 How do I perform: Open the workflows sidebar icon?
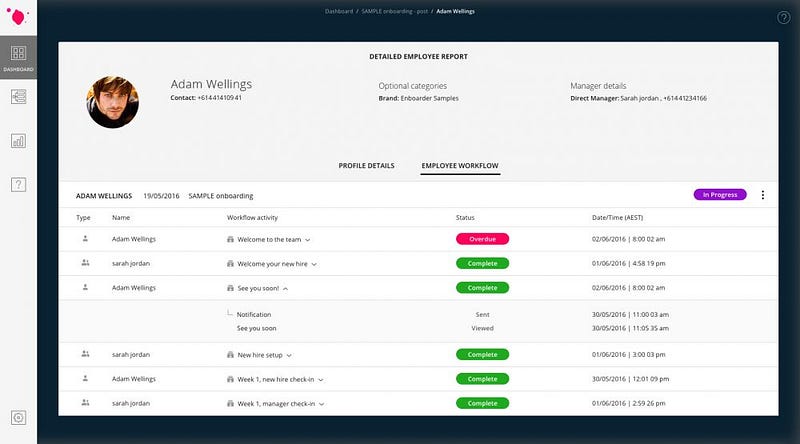pyautogui.click(x=18, y=96)
